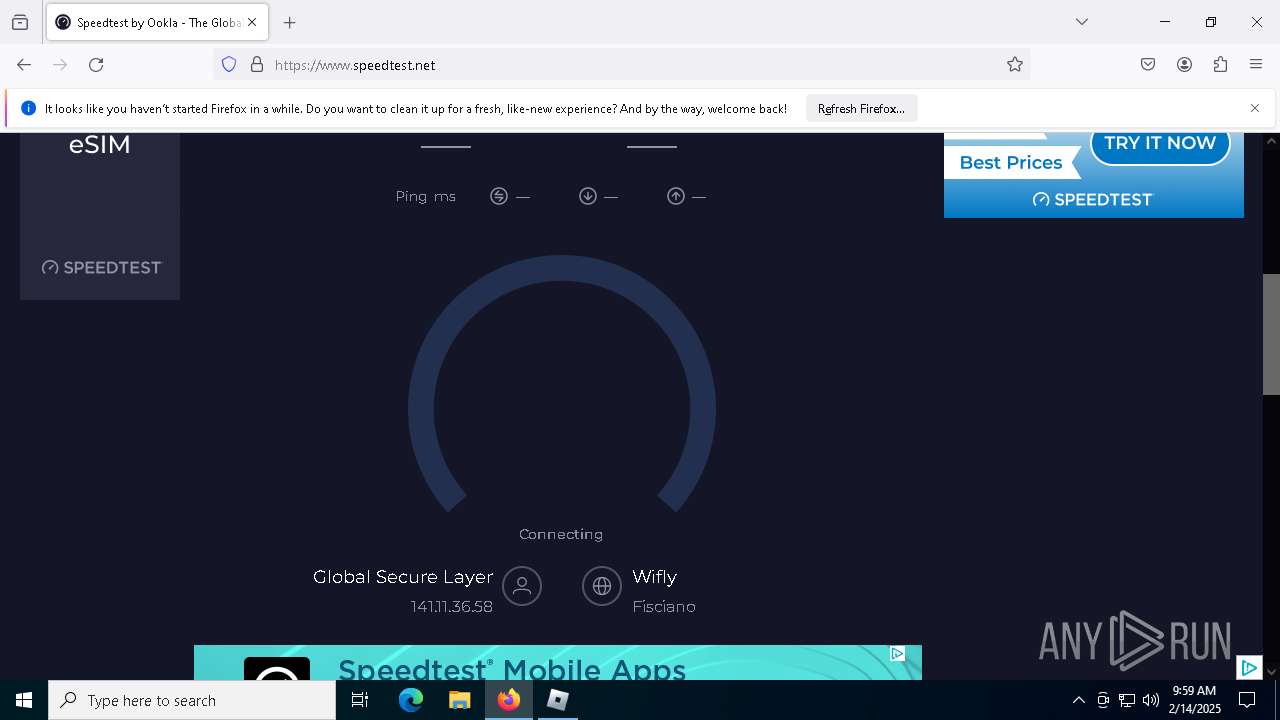The height and width of the screenshot is (720, 1280).
Task: Open the Firefox tab overview icon
Action: [x=20, y=22]
